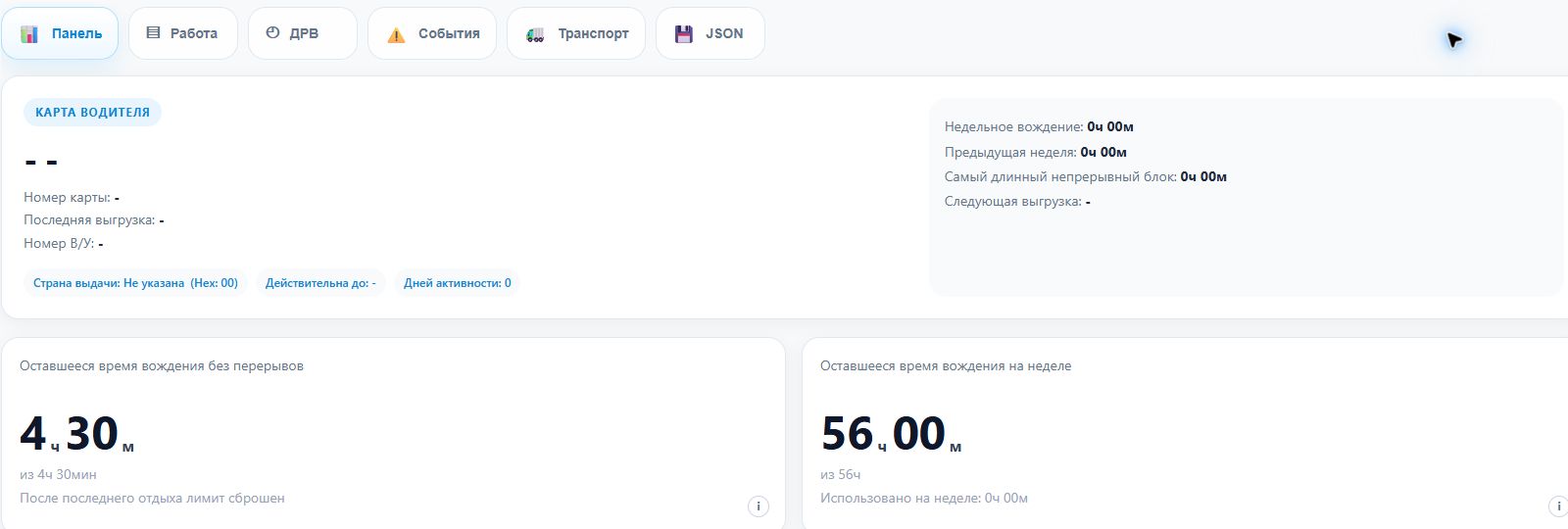Click the clock icon on ДРВ tab
Image resolution: width=1568 pixels, height=529 pixels.
(x=272, y=32)
